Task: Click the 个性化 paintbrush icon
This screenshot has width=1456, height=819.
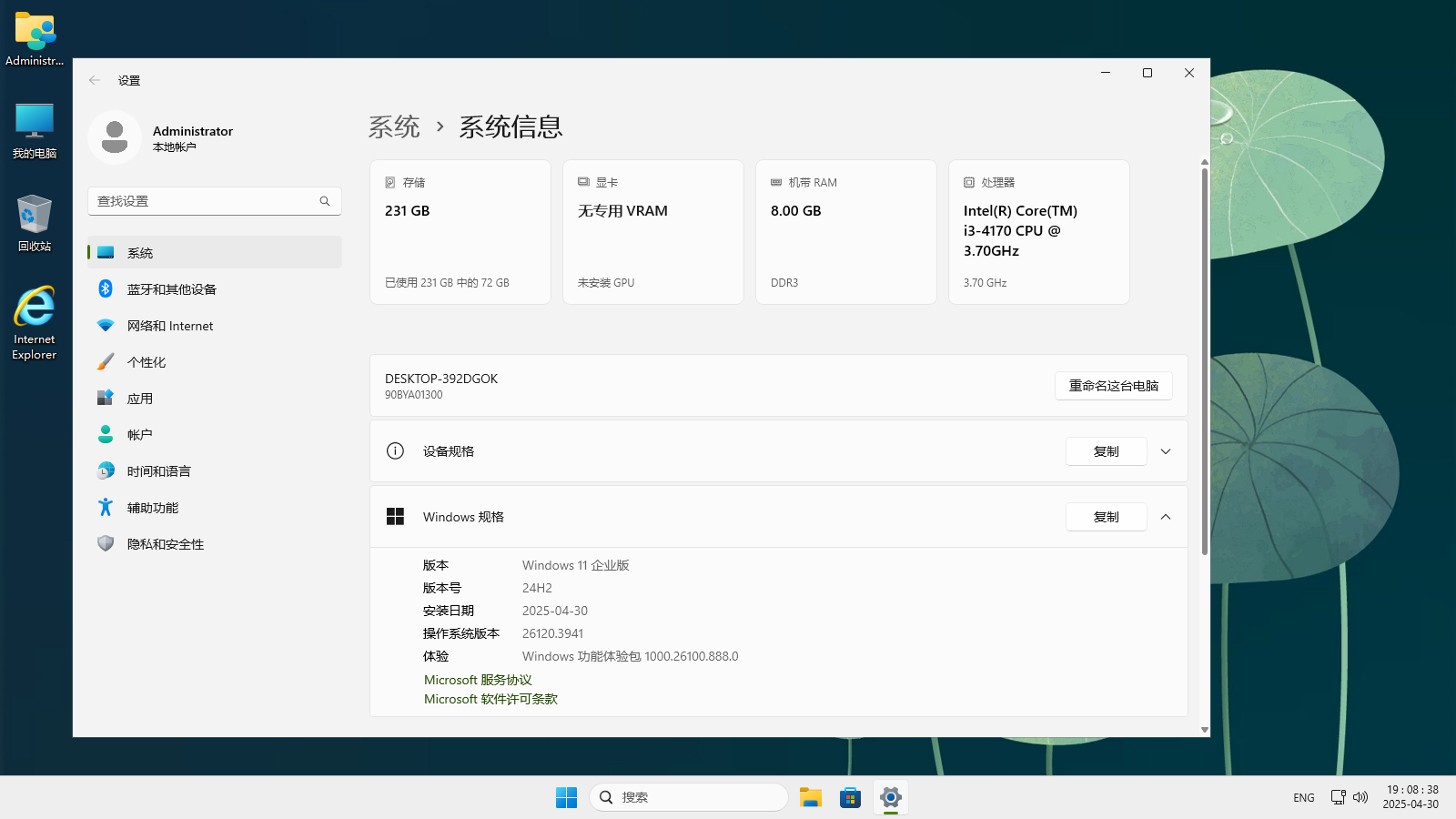Action: coord(106,361)
